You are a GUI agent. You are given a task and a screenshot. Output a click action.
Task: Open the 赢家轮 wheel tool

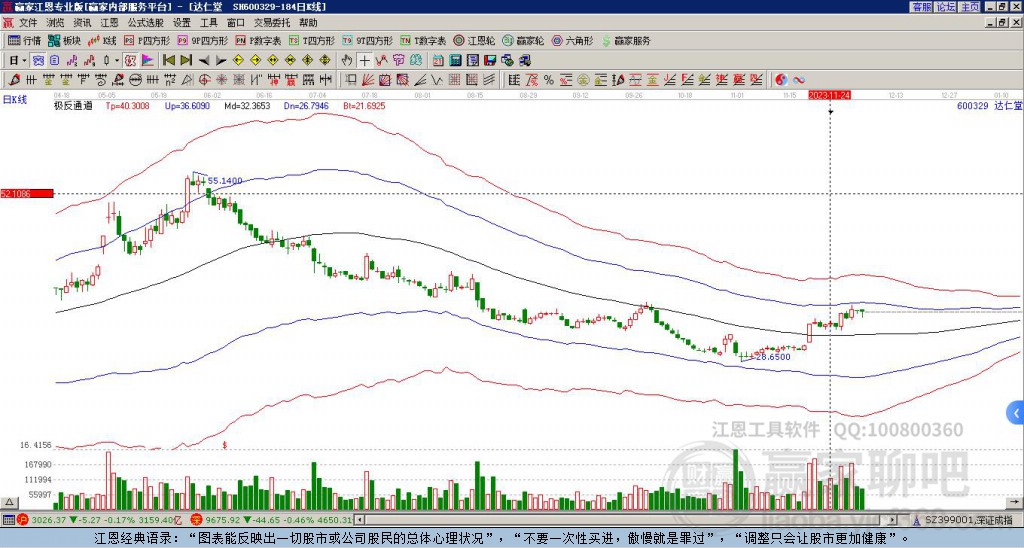click(523, 40)
